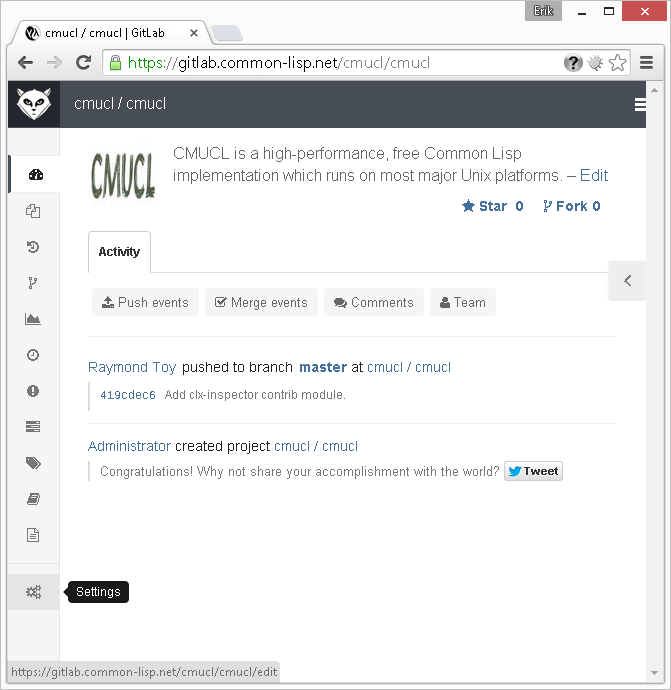This screenshot has width=671, height=690.
Task: Expand the right sidebar with the chevron
Action: pos(628,280)
